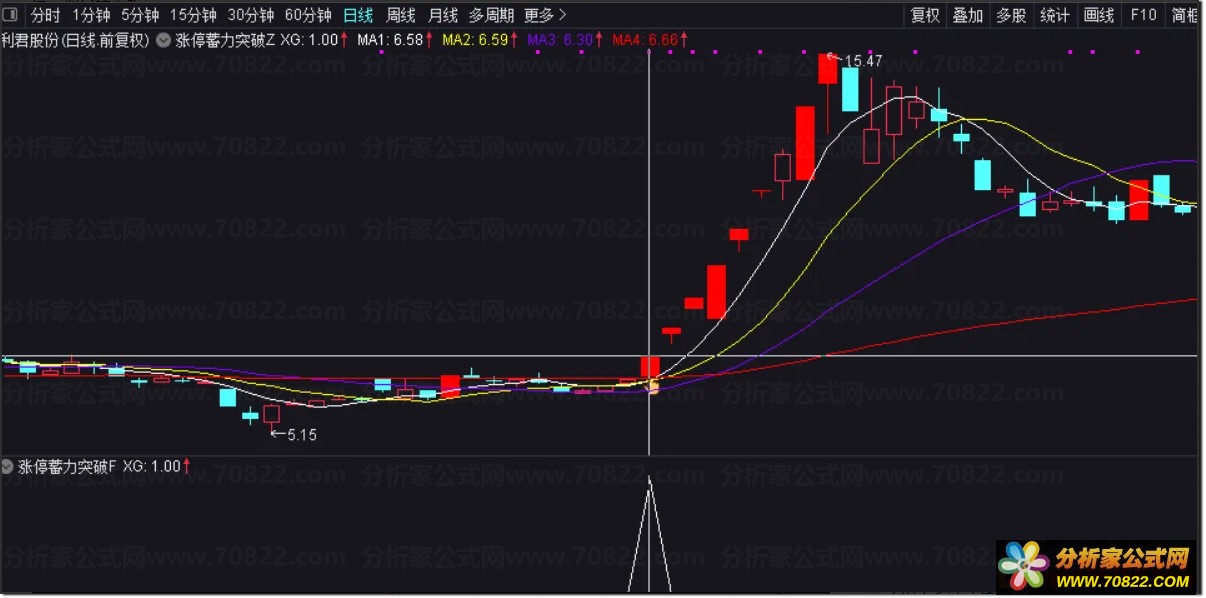Click the white signal spike in sub-chart
Image resolution: width=1206 pixels, height=598 pixels.
[650, 533]
